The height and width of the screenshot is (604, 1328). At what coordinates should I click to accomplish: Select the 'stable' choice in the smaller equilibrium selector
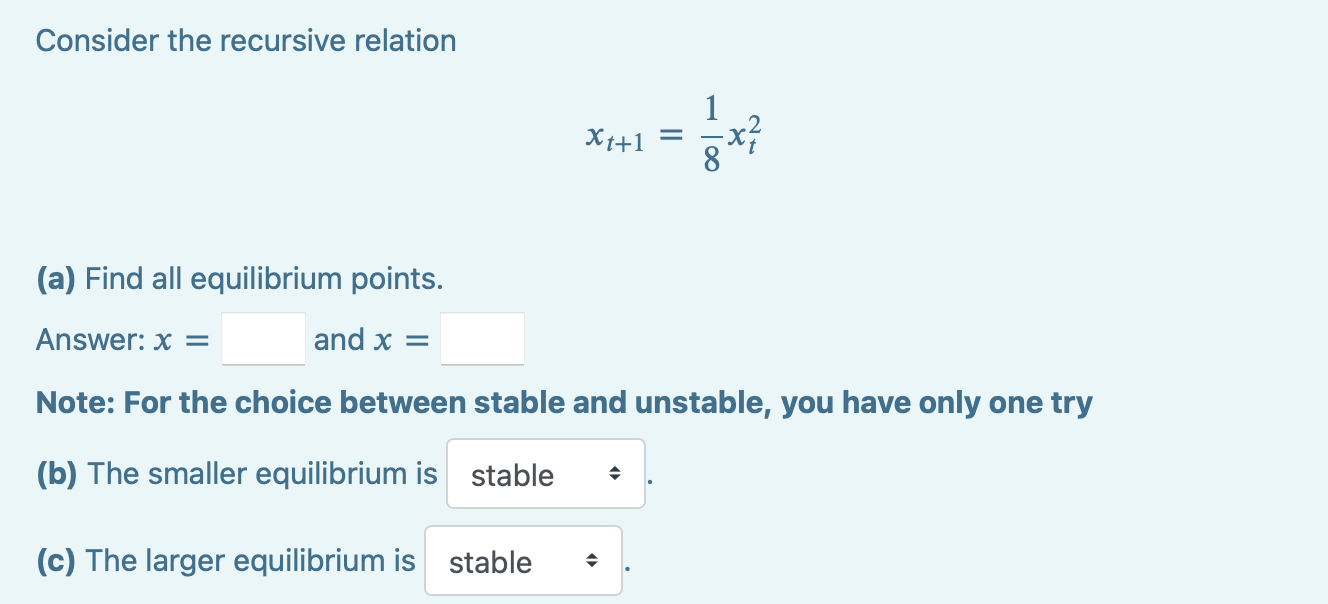pos(512,474)
